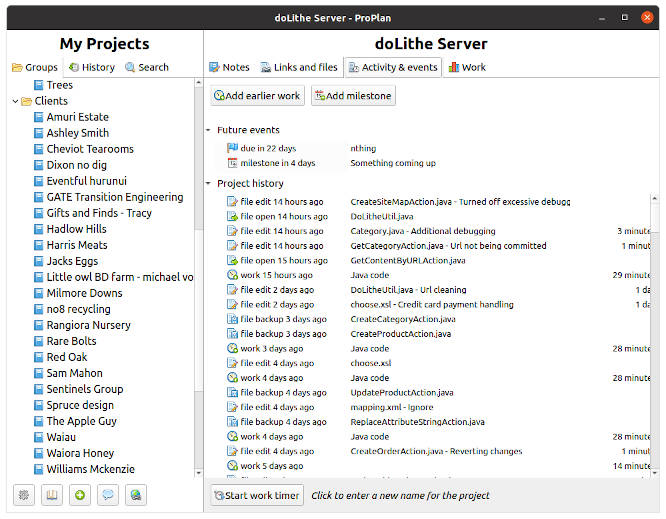Select 'choose.xsl - Credit card payment handling' entry

pos(432,304)
